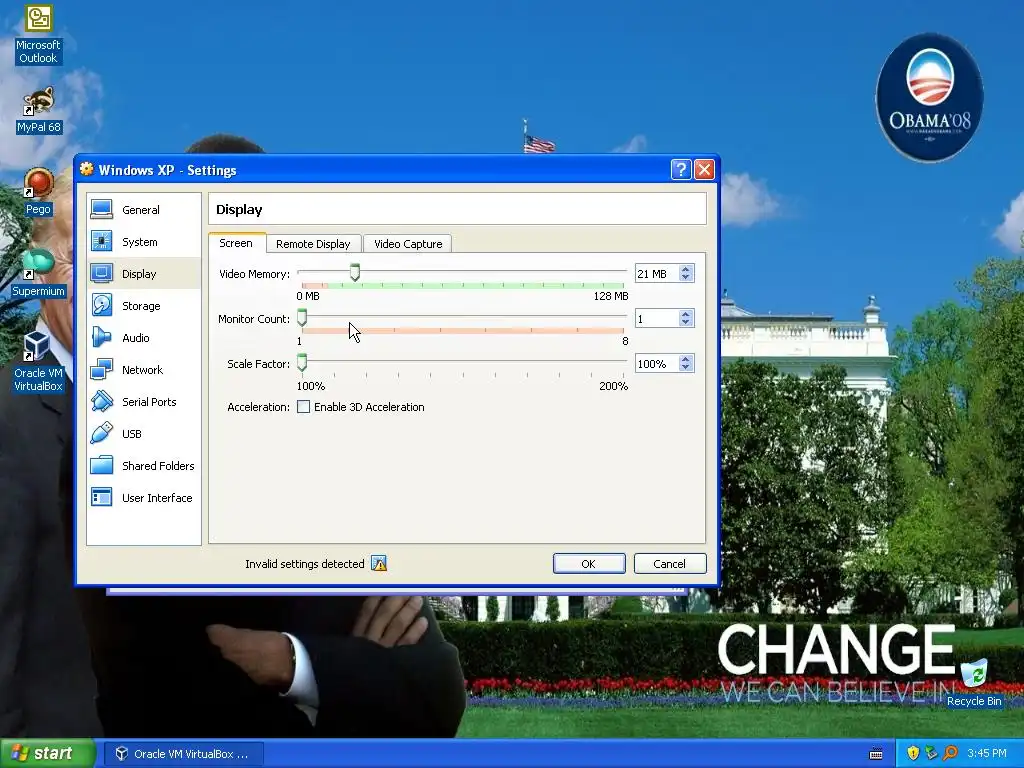
Task: Click the help question mark button
Action: (x=680, y=170)
